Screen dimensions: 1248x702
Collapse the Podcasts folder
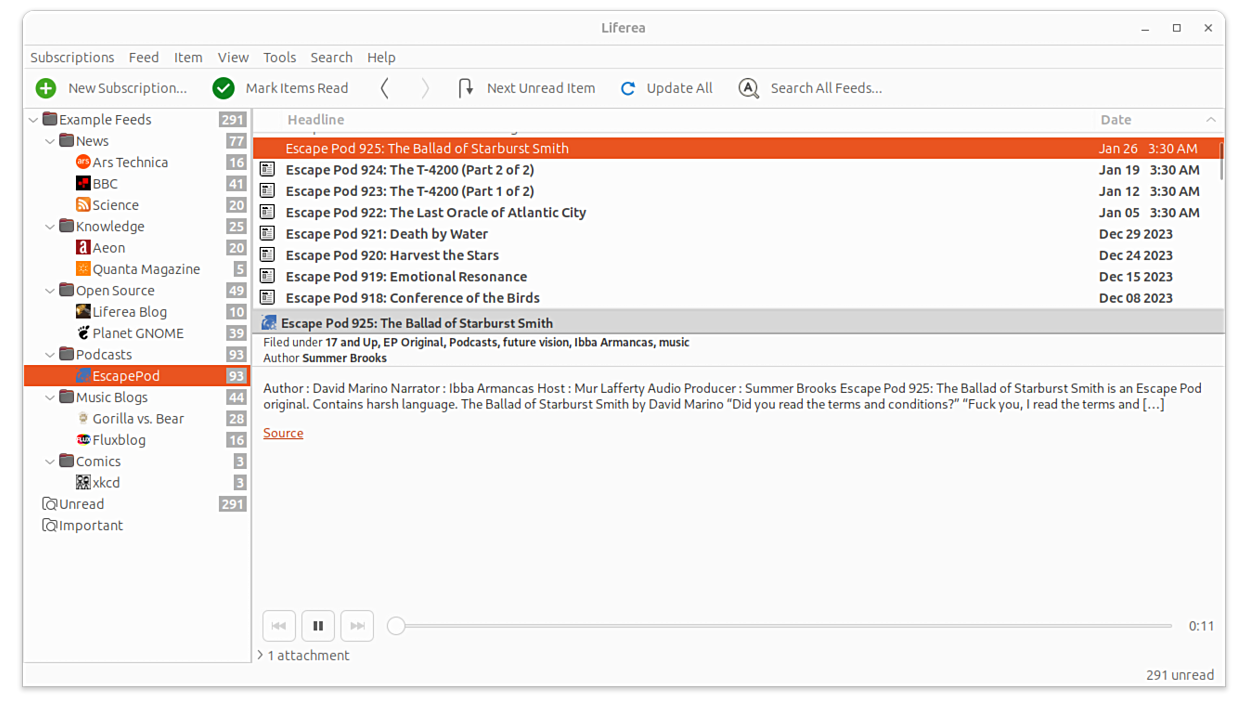pos(50,355)
